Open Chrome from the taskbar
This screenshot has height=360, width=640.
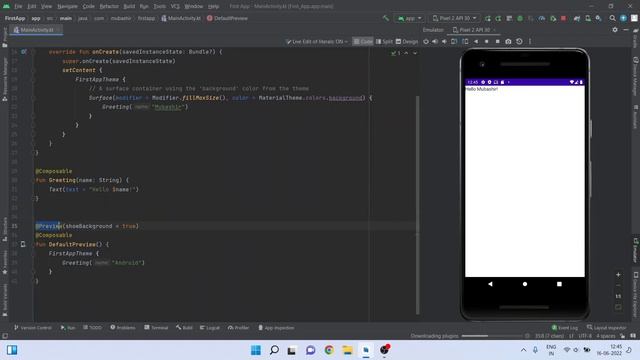tap(329, 350)
